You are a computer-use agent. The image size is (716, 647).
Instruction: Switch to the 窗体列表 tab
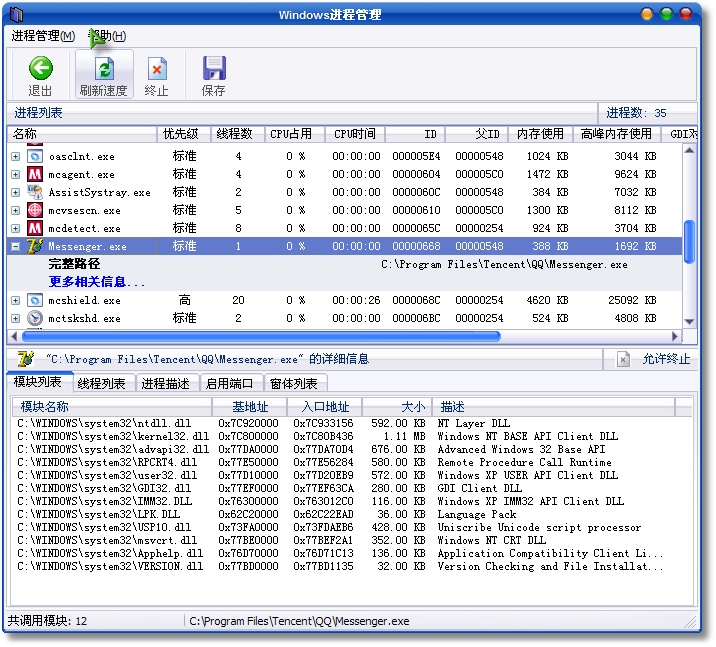pyautogui.click(x=294, y=384)
